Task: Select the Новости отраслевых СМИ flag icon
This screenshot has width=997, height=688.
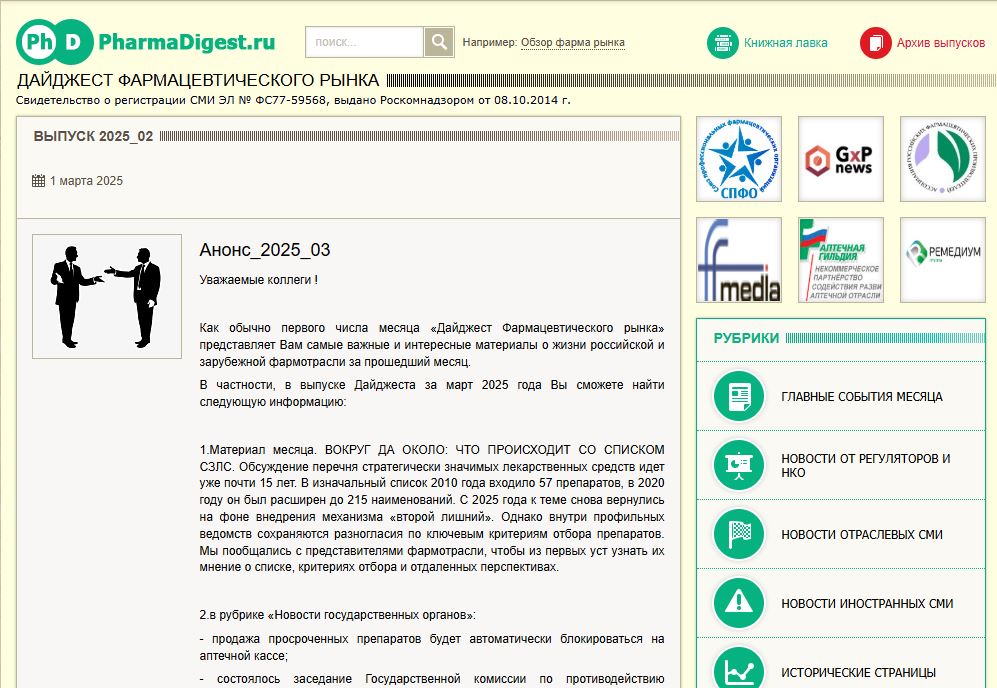Action: 739,534
